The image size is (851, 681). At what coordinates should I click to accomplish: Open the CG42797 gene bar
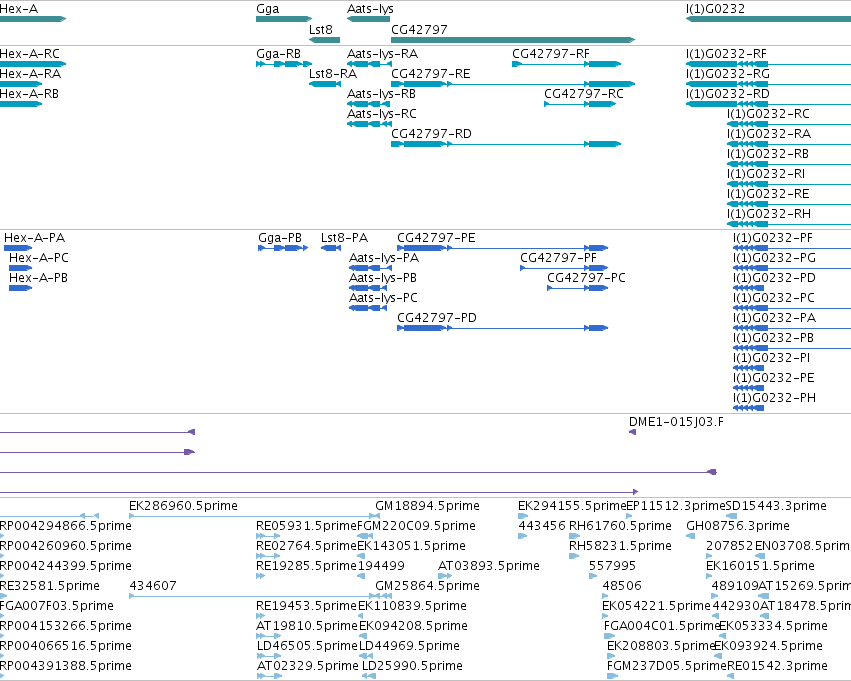(513, 40)
